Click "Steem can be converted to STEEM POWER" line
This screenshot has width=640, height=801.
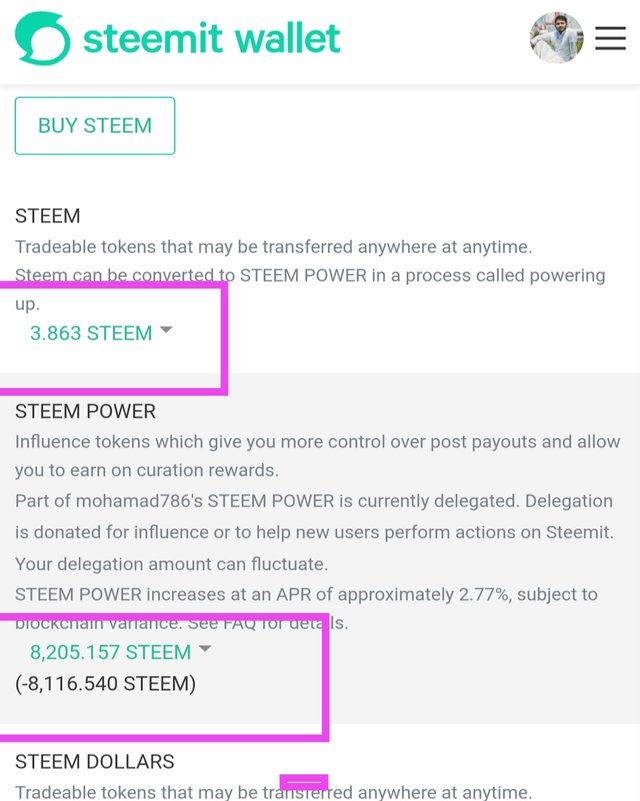pos(310,276)
